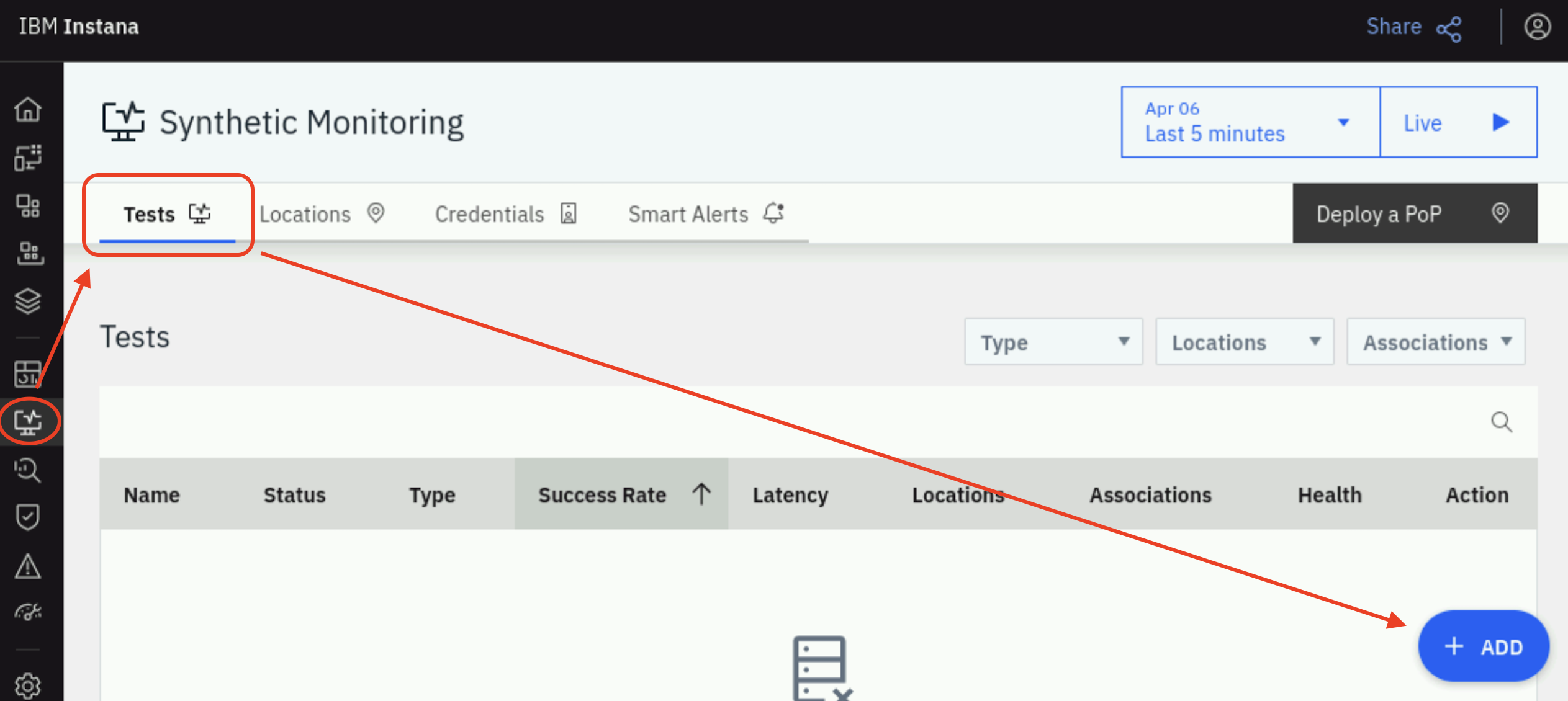The image size is (1568, 701).
Task: Open the Home icon in sidebar
Action: tap(28, 110)
